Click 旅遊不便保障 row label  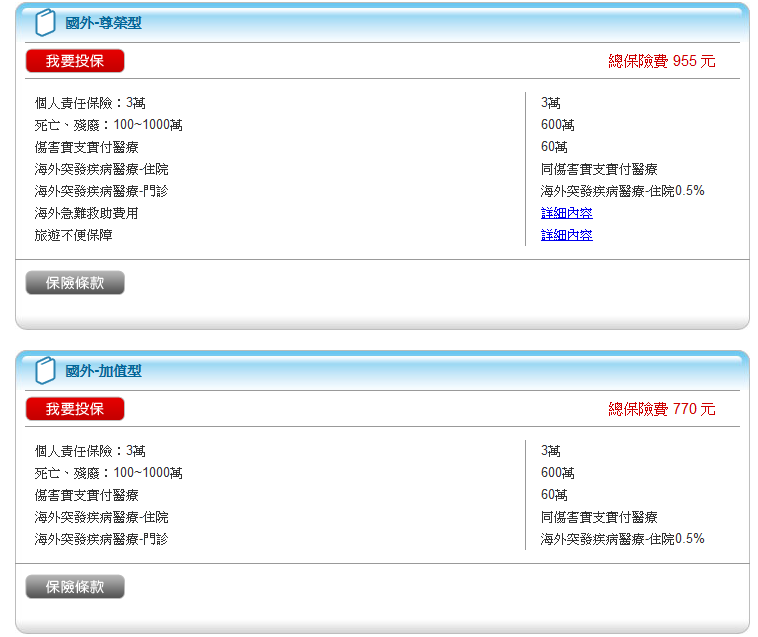click(73, 235)
